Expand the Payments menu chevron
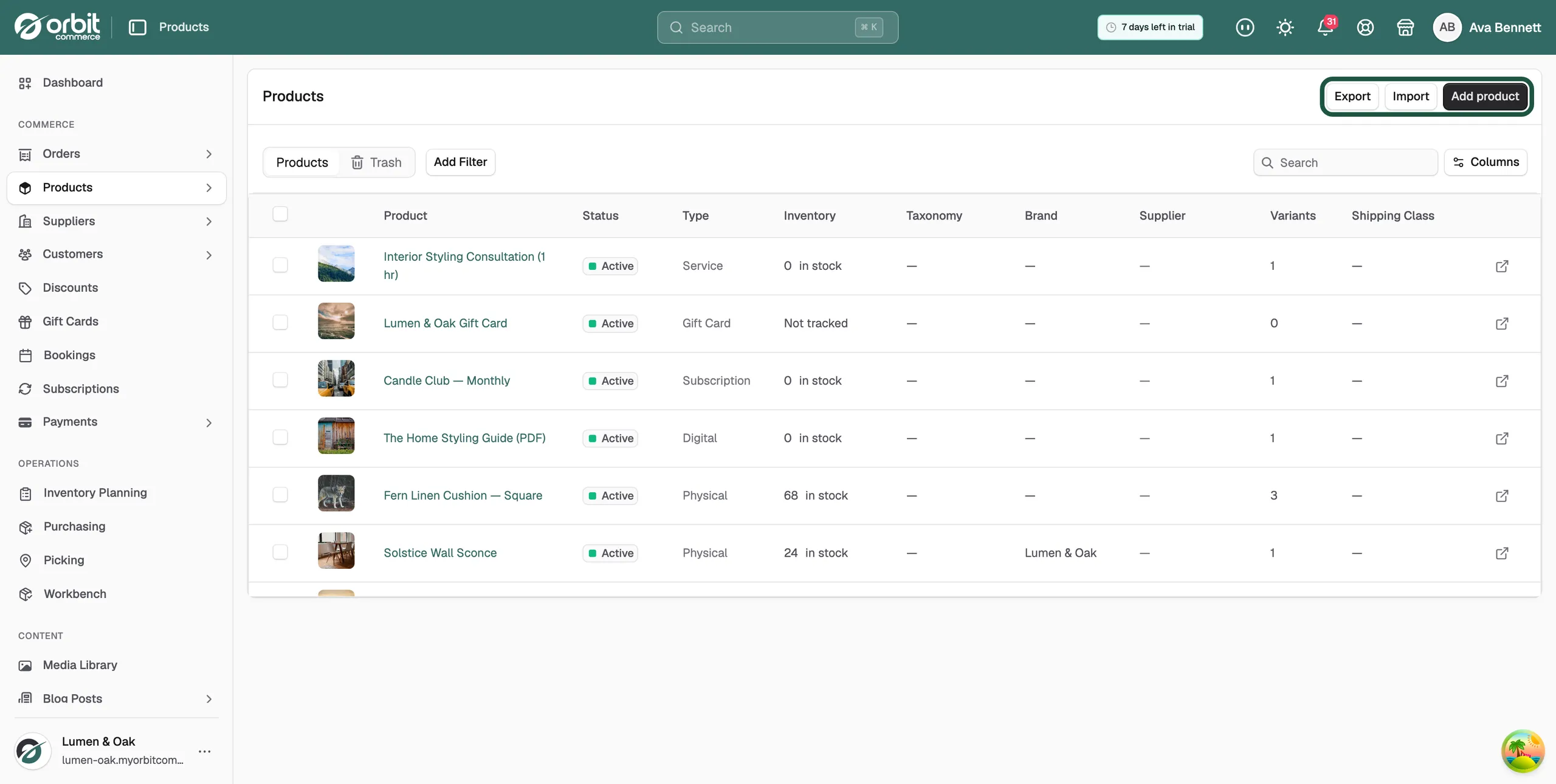 click(209, 423)
